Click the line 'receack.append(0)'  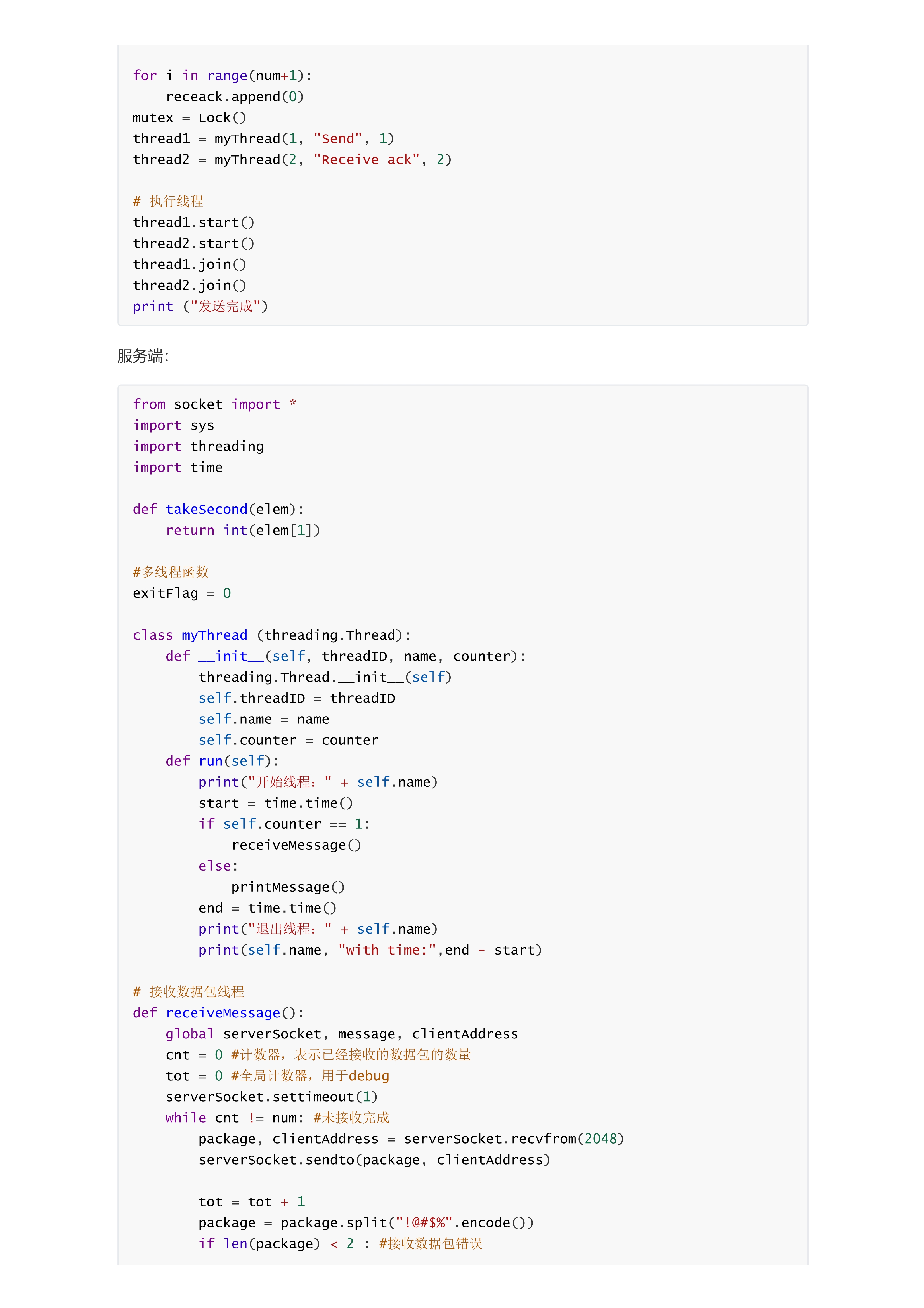235,97
